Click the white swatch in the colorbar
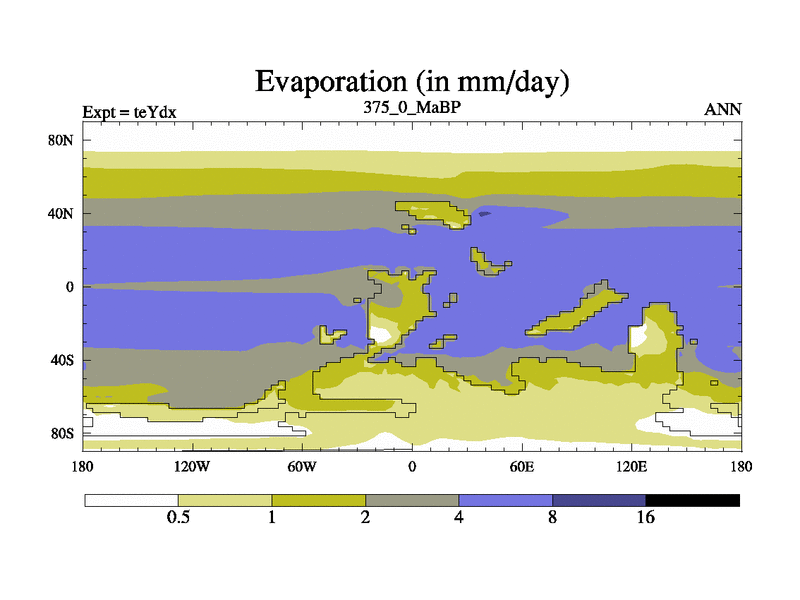Image resolution: width=800 pixels, height=600 pixels. point(131,499)
